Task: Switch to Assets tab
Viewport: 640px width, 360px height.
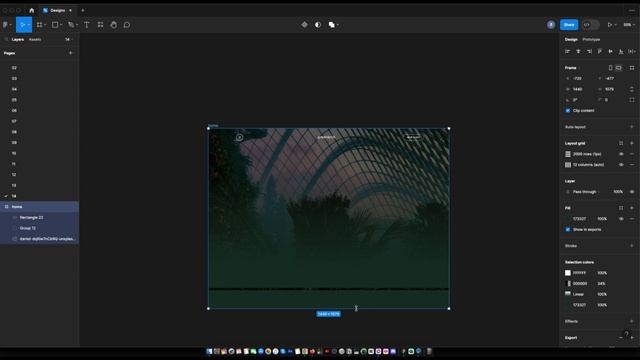Action: pos(35,40)
